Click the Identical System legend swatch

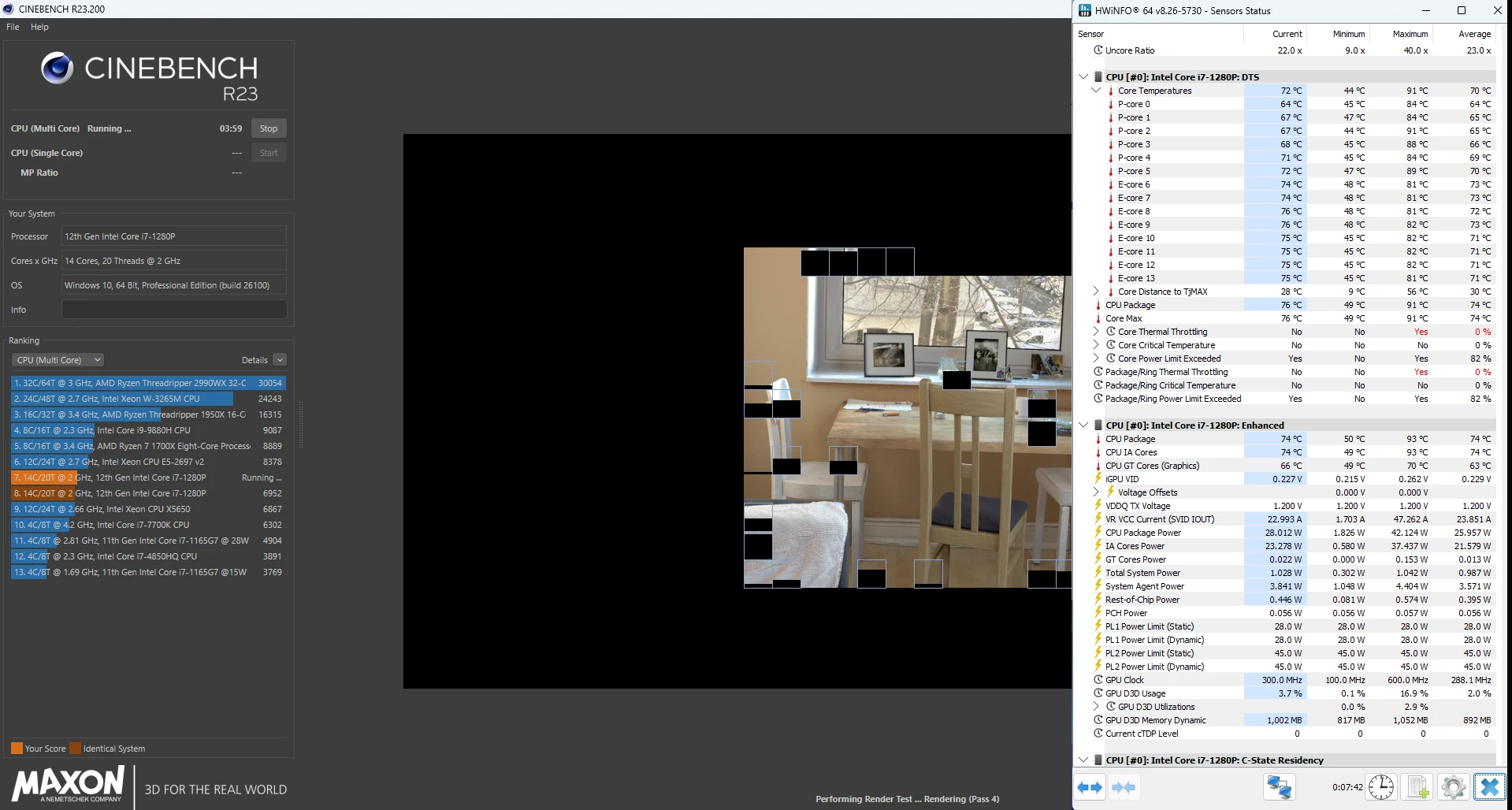pos(75,749)
